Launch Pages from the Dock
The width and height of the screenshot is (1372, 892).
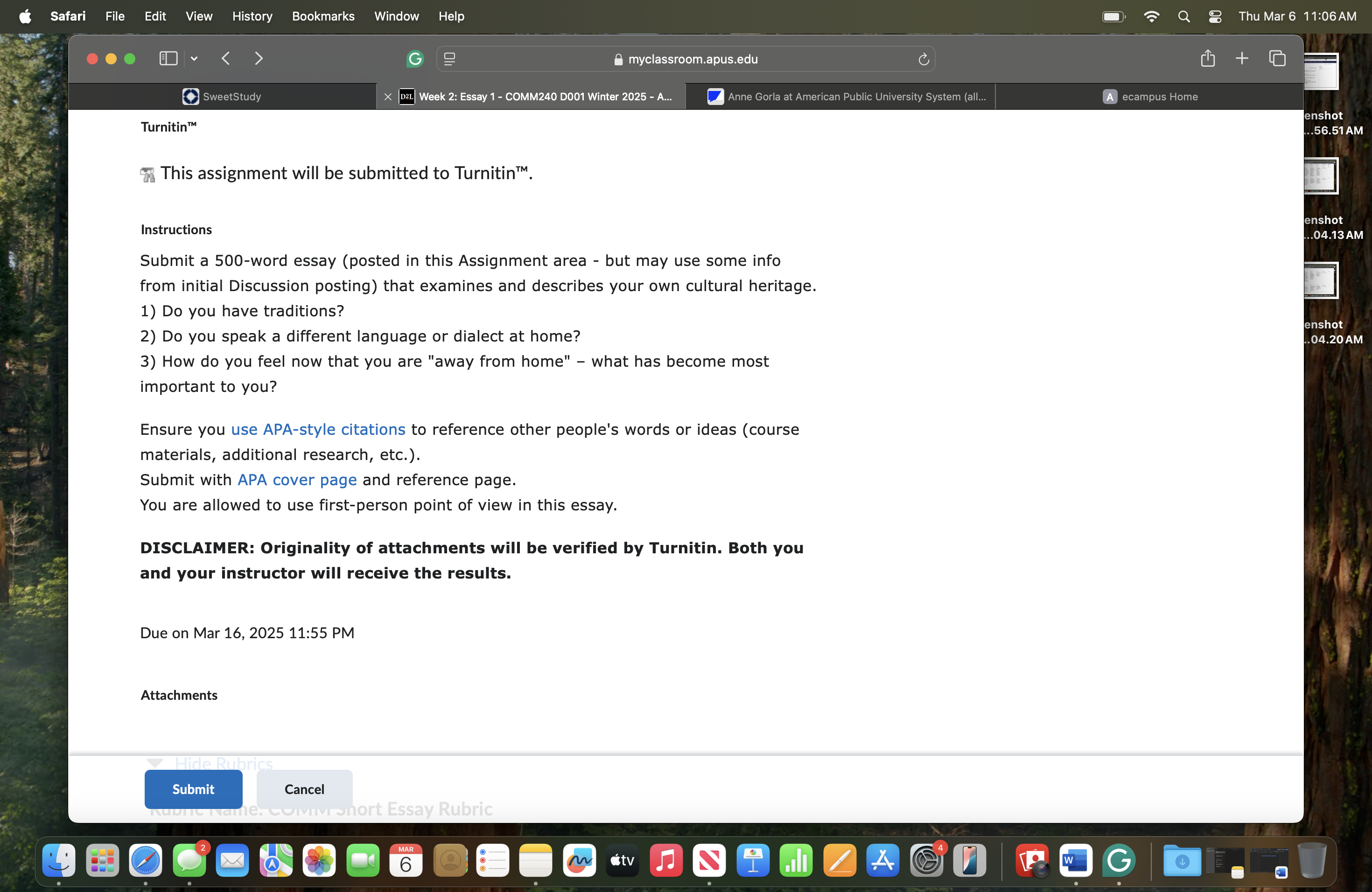pyautogui.click(x=840, y=861)
